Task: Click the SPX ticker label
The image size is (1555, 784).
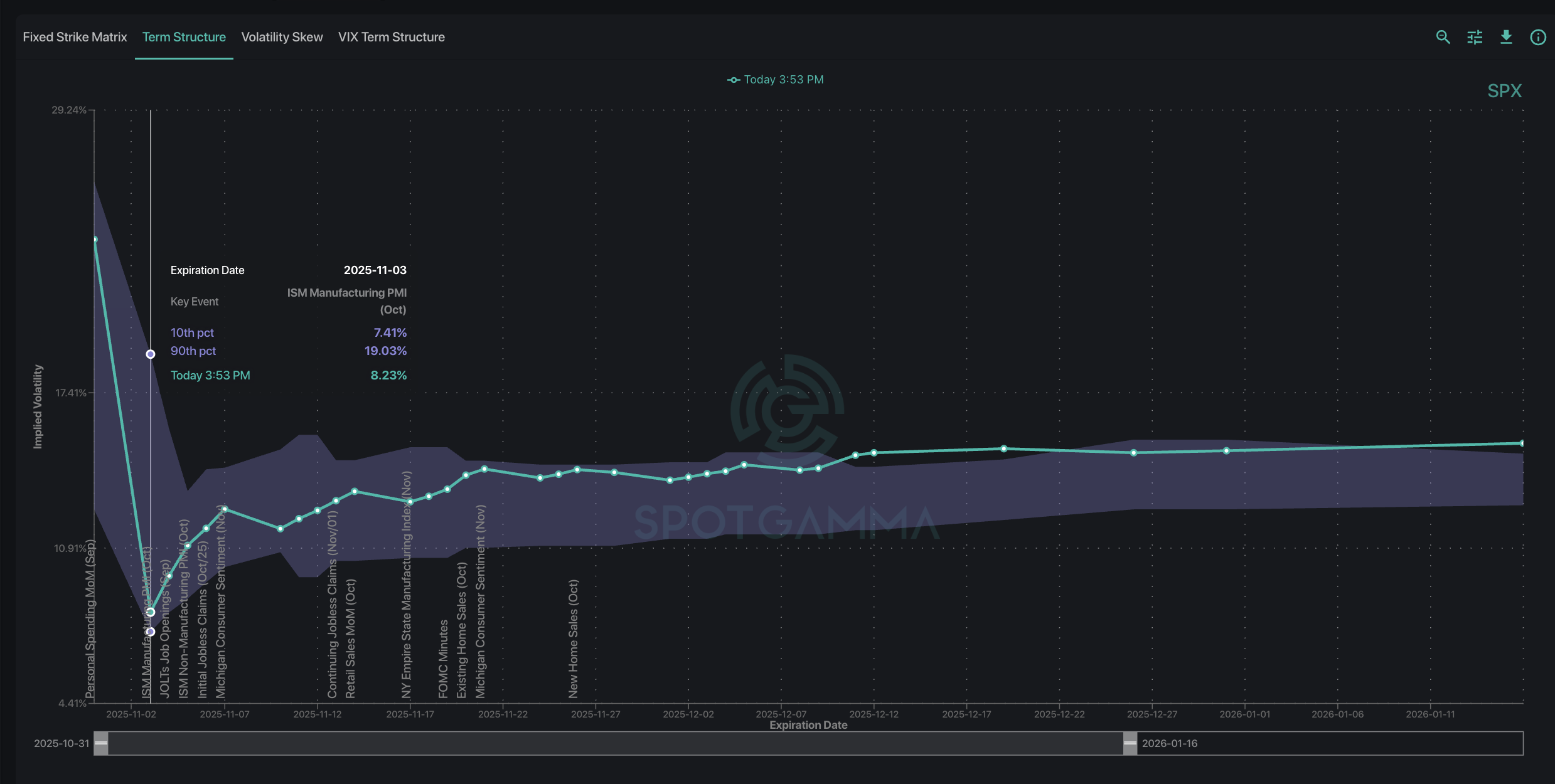Action: pos(1504,91)
